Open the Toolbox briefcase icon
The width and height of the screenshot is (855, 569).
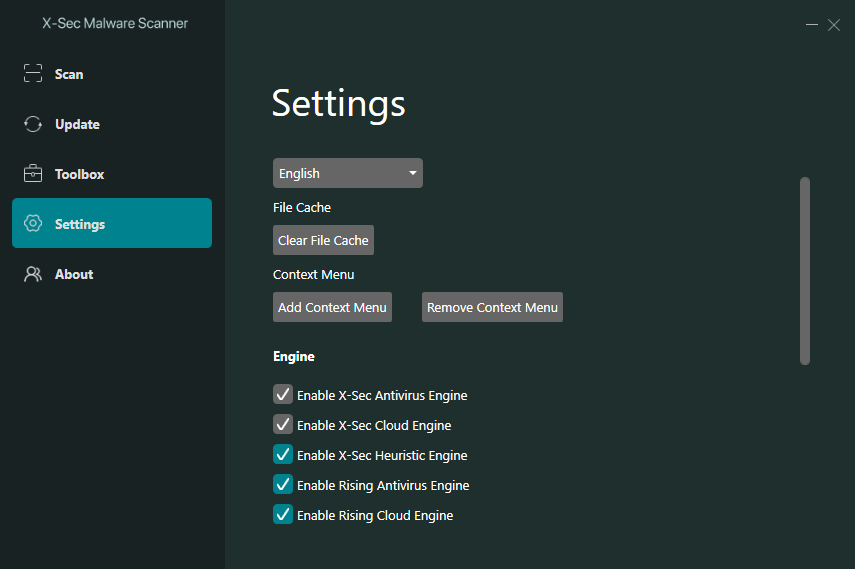pos(33,174)
